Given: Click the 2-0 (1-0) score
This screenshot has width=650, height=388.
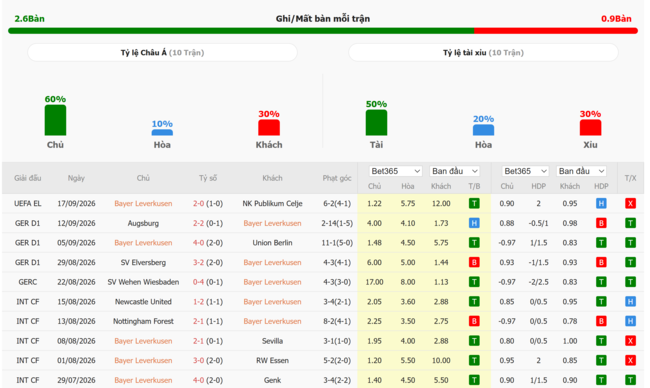Looking at the screenshot, I should coord(208,204).
